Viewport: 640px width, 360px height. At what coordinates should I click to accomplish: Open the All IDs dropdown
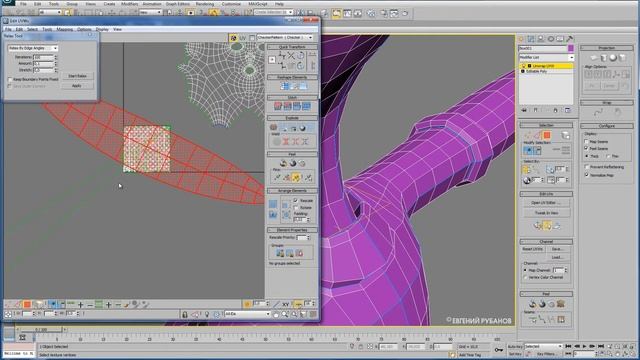coord(247,314)
